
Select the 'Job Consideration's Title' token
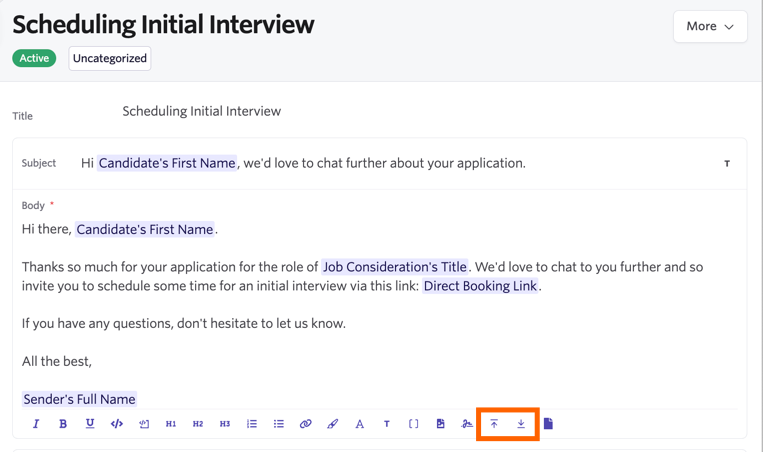[x=395, y=267]
